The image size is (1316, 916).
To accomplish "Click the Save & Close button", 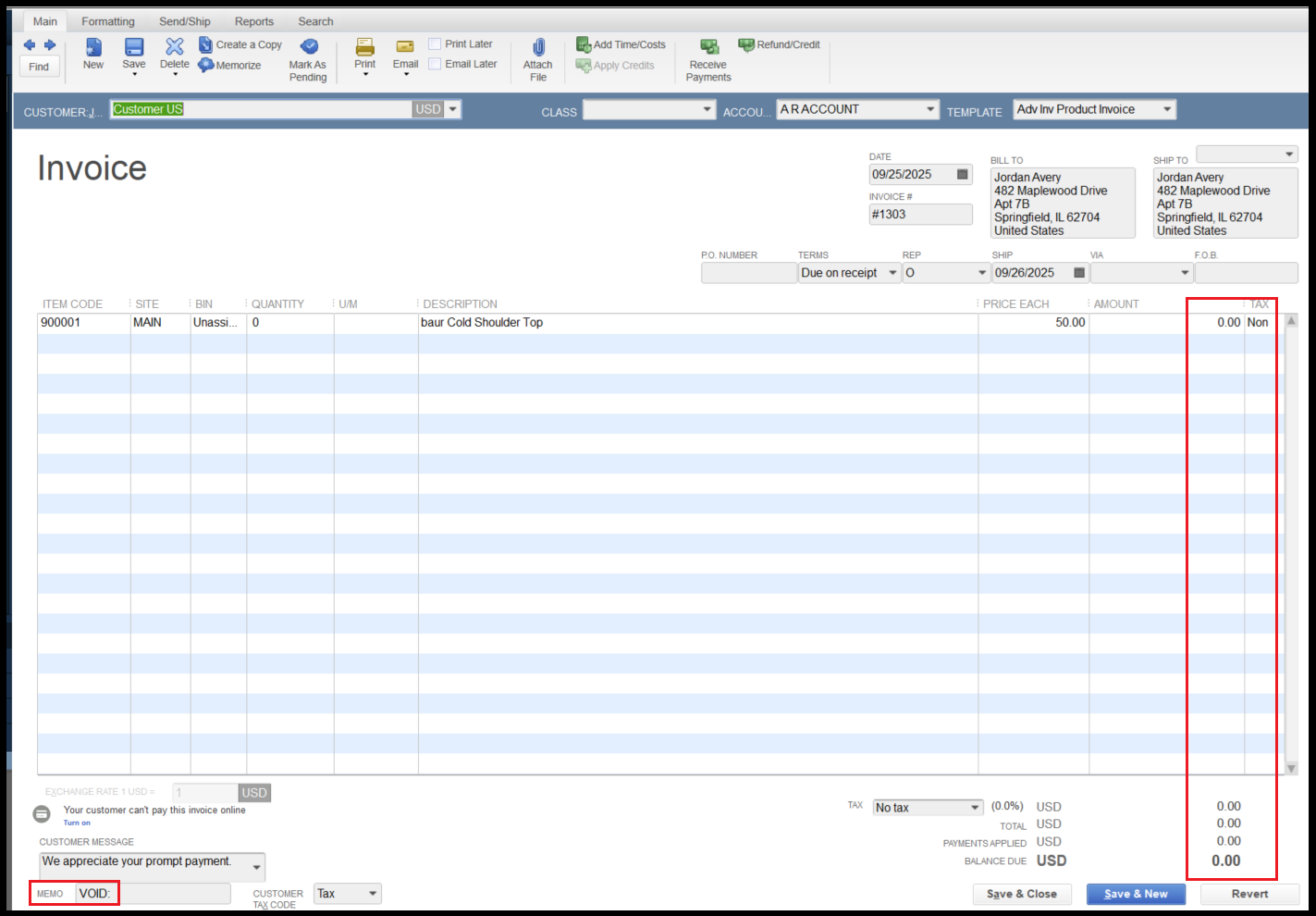I will pos(1021,894).
